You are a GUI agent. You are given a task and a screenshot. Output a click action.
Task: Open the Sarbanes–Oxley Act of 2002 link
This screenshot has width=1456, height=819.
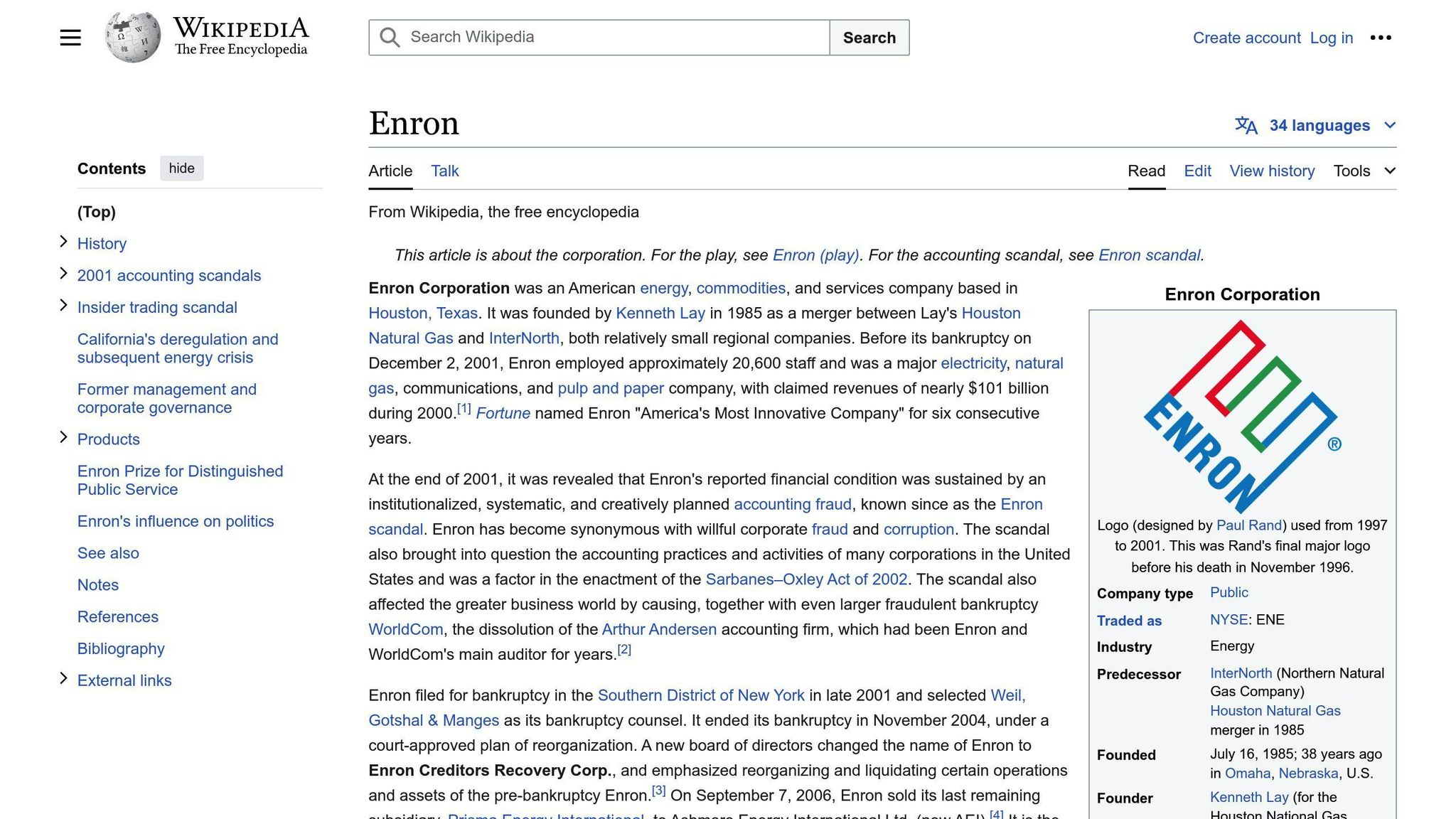(806, 579)
